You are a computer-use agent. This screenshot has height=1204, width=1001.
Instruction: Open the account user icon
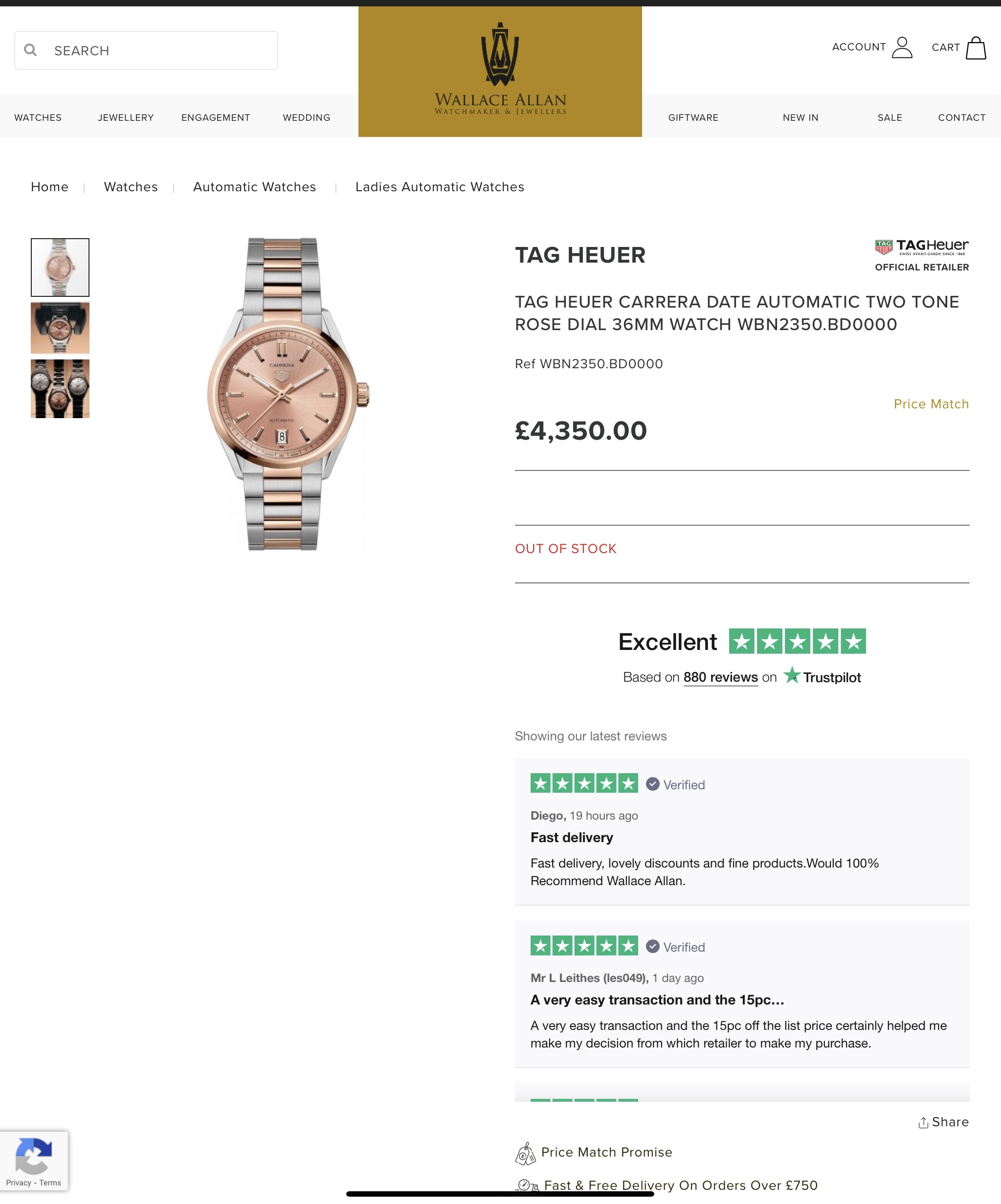pos(902,47)
